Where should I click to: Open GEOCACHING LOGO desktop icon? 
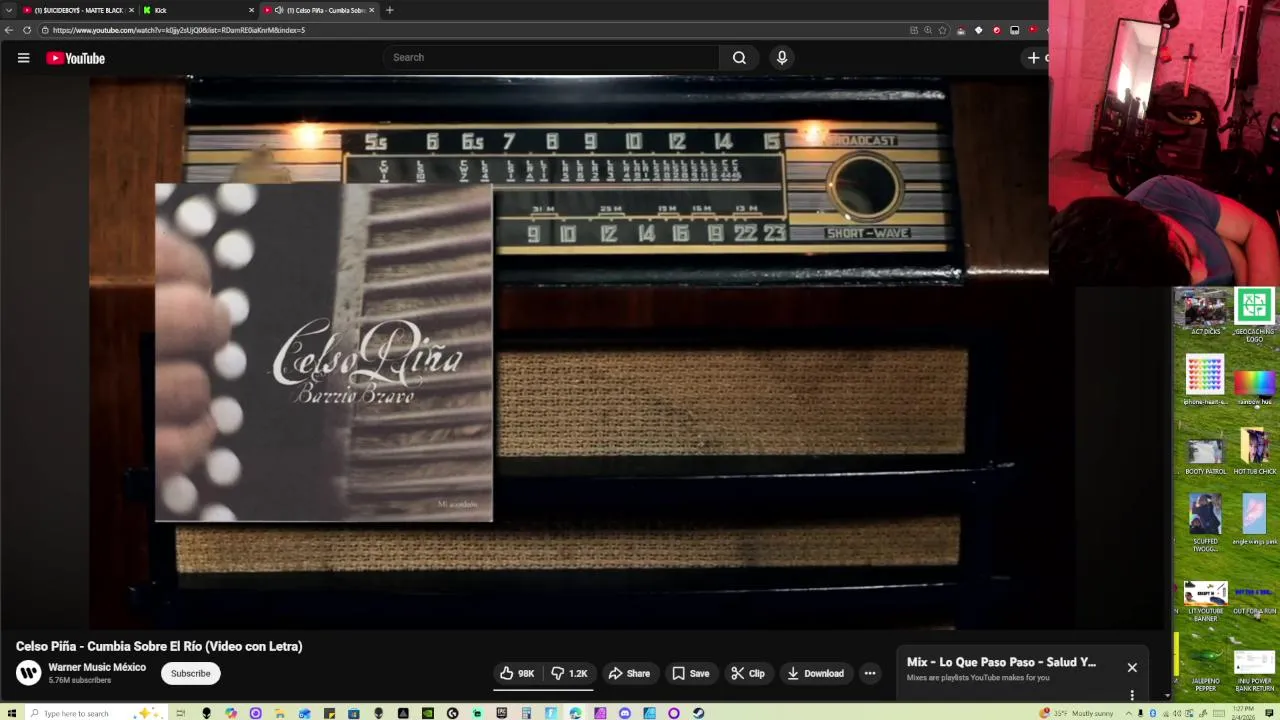pos(1254,314)
